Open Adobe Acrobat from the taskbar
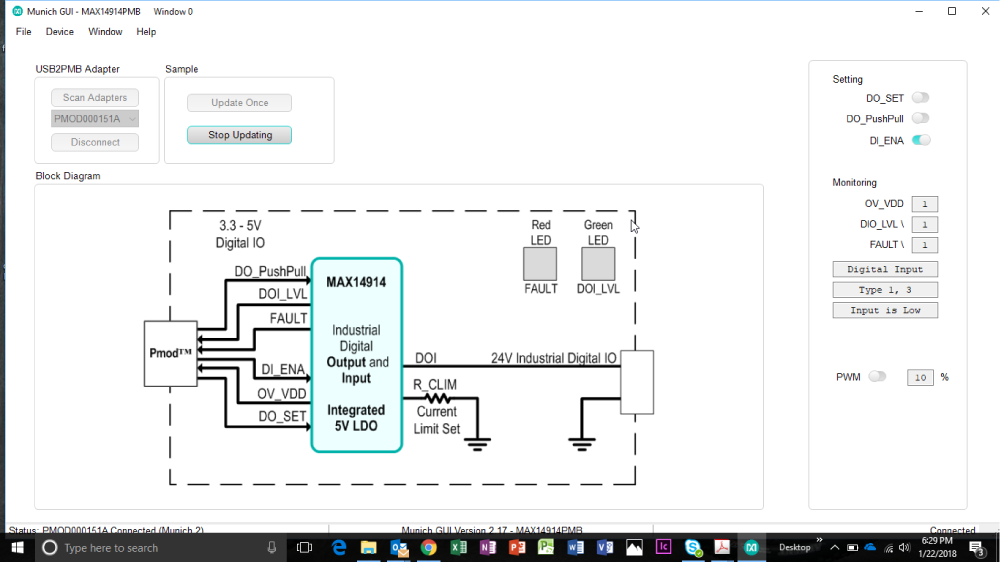Screen dimensions: 1000x562 [723, 548]
